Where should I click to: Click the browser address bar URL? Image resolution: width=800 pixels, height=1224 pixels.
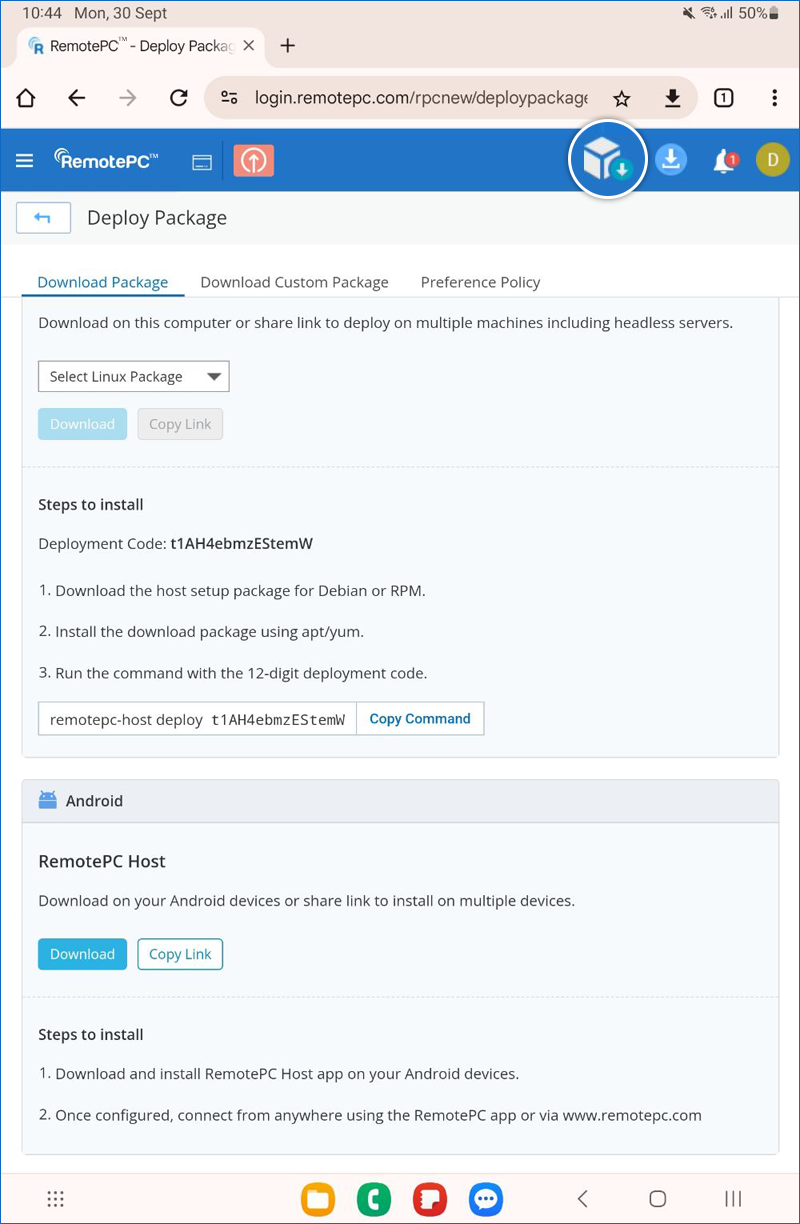pos(420,98)
